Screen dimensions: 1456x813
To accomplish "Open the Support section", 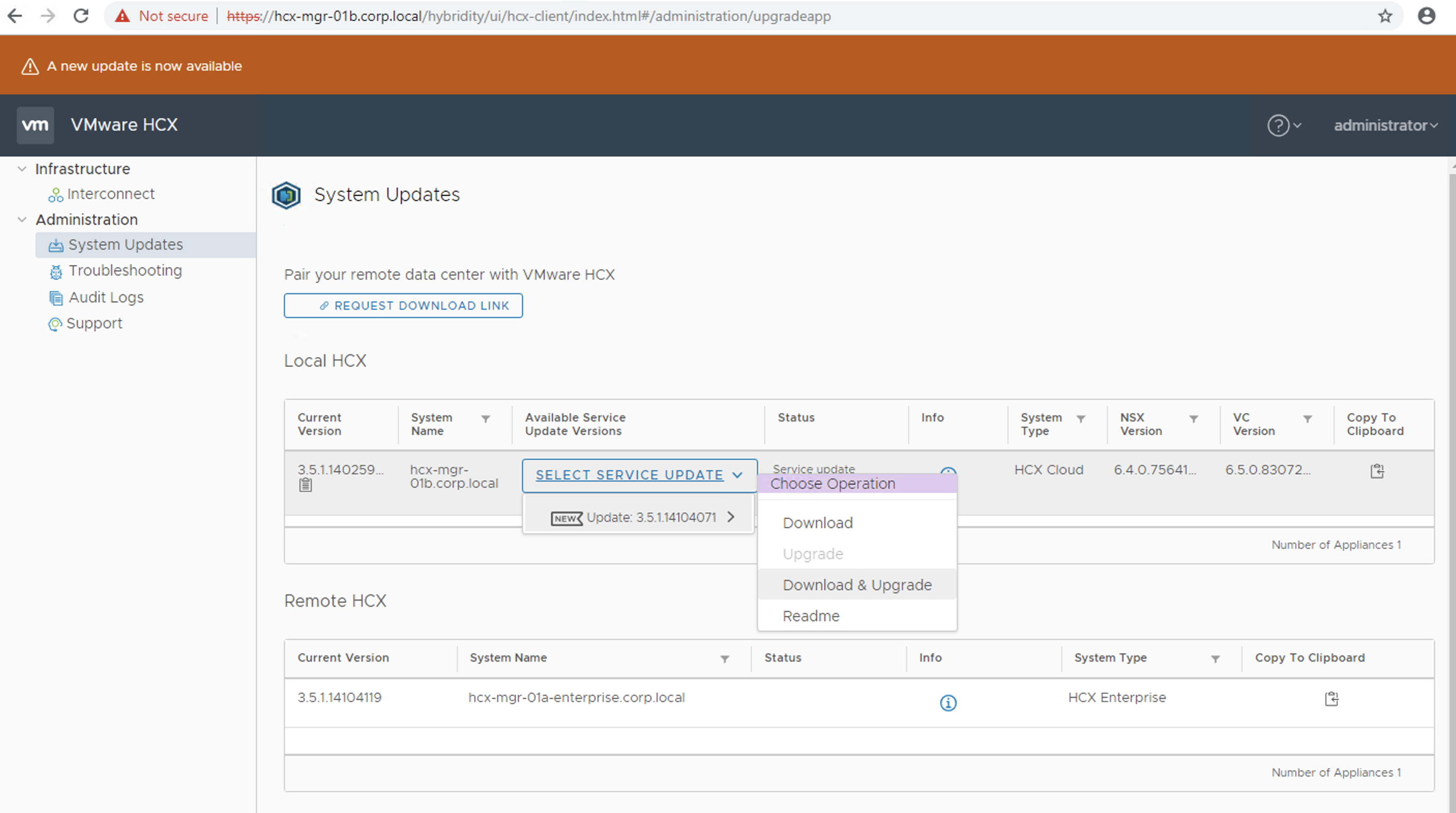I will 94,323.
